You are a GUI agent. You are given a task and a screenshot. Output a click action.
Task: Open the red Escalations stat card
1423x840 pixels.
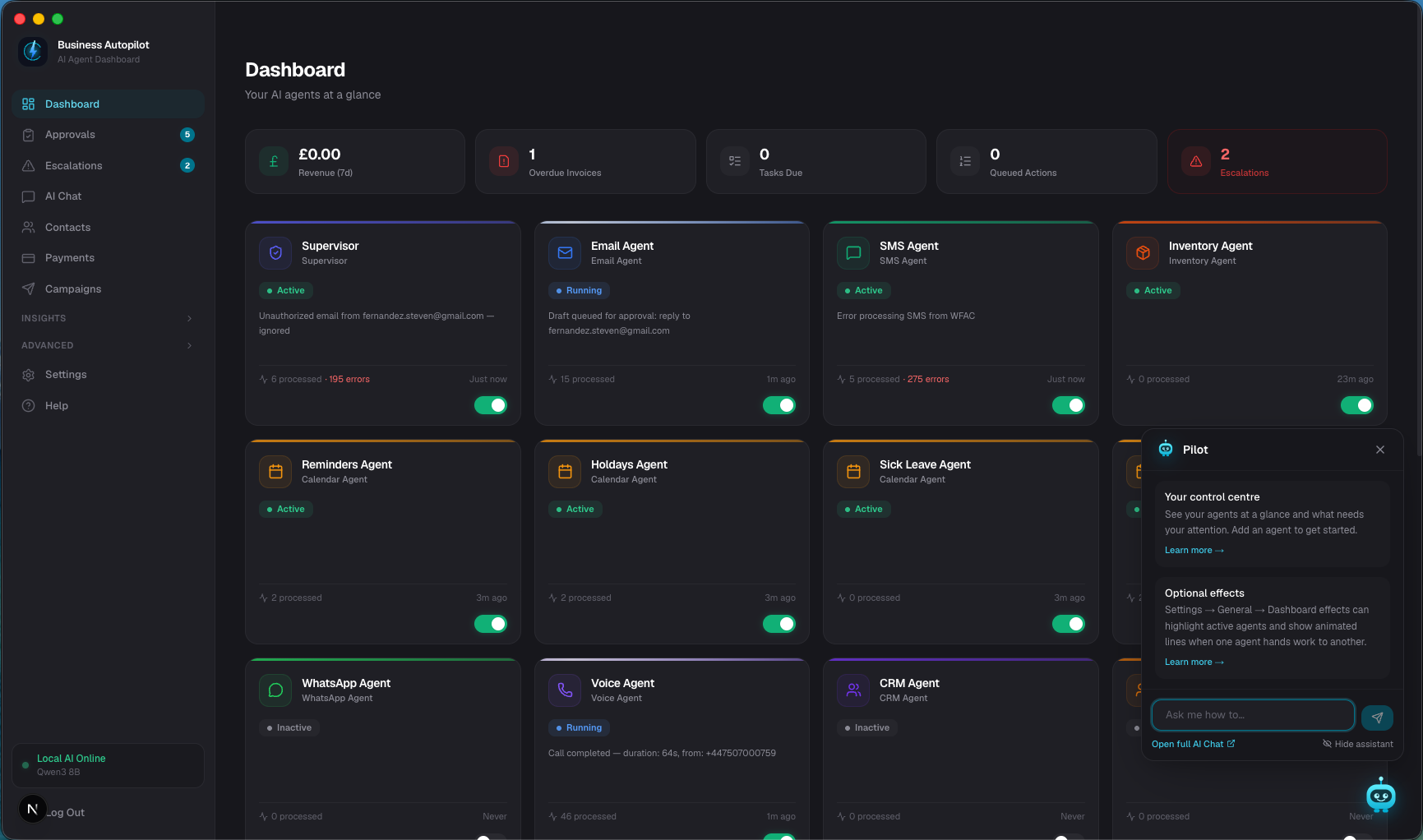1277,161
